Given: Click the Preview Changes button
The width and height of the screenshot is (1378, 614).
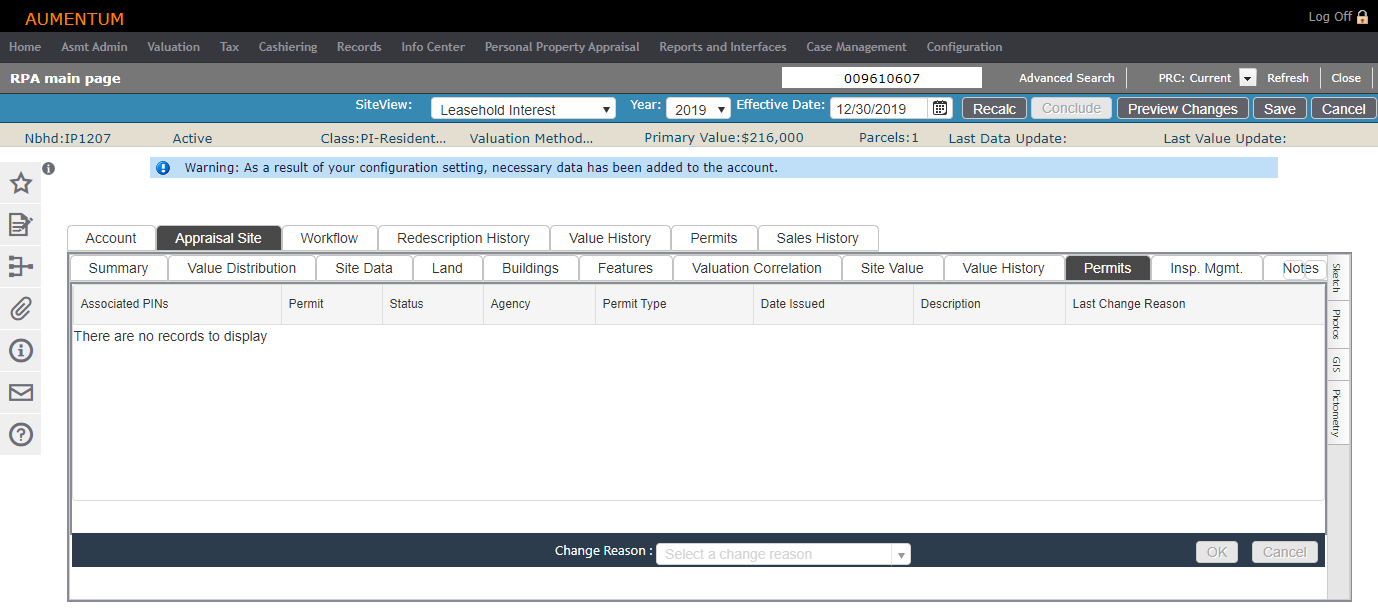Looking at the screenshot, I should coord(1182,109).
